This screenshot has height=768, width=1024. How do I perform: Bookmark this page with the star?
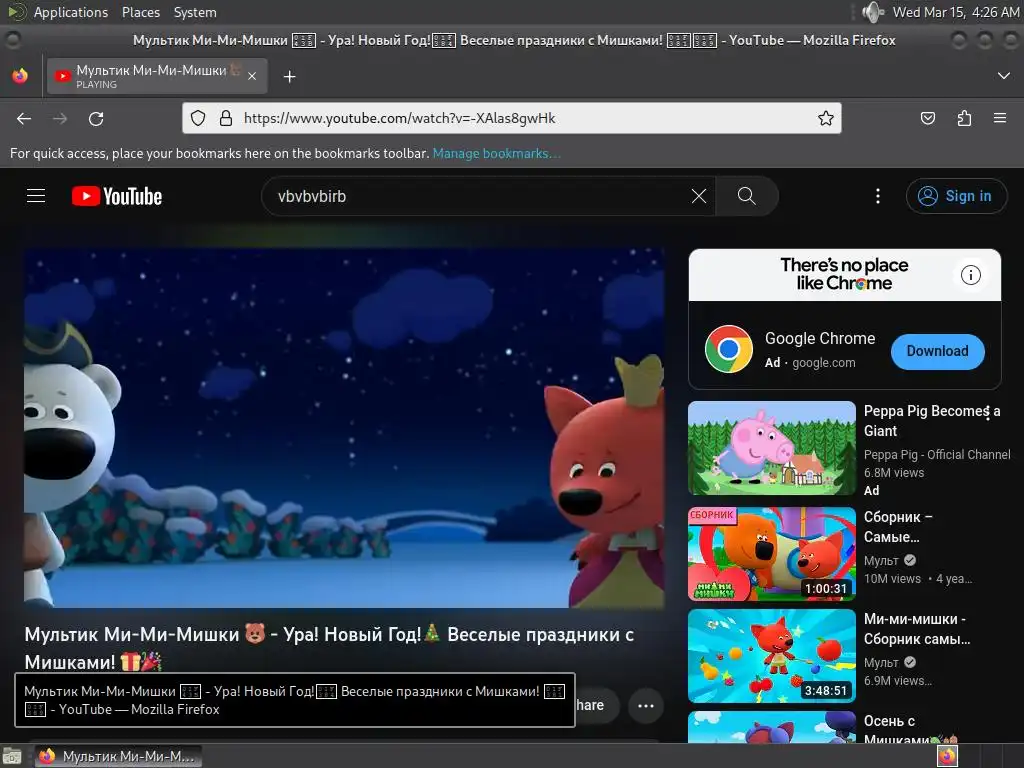click(825, 118)
